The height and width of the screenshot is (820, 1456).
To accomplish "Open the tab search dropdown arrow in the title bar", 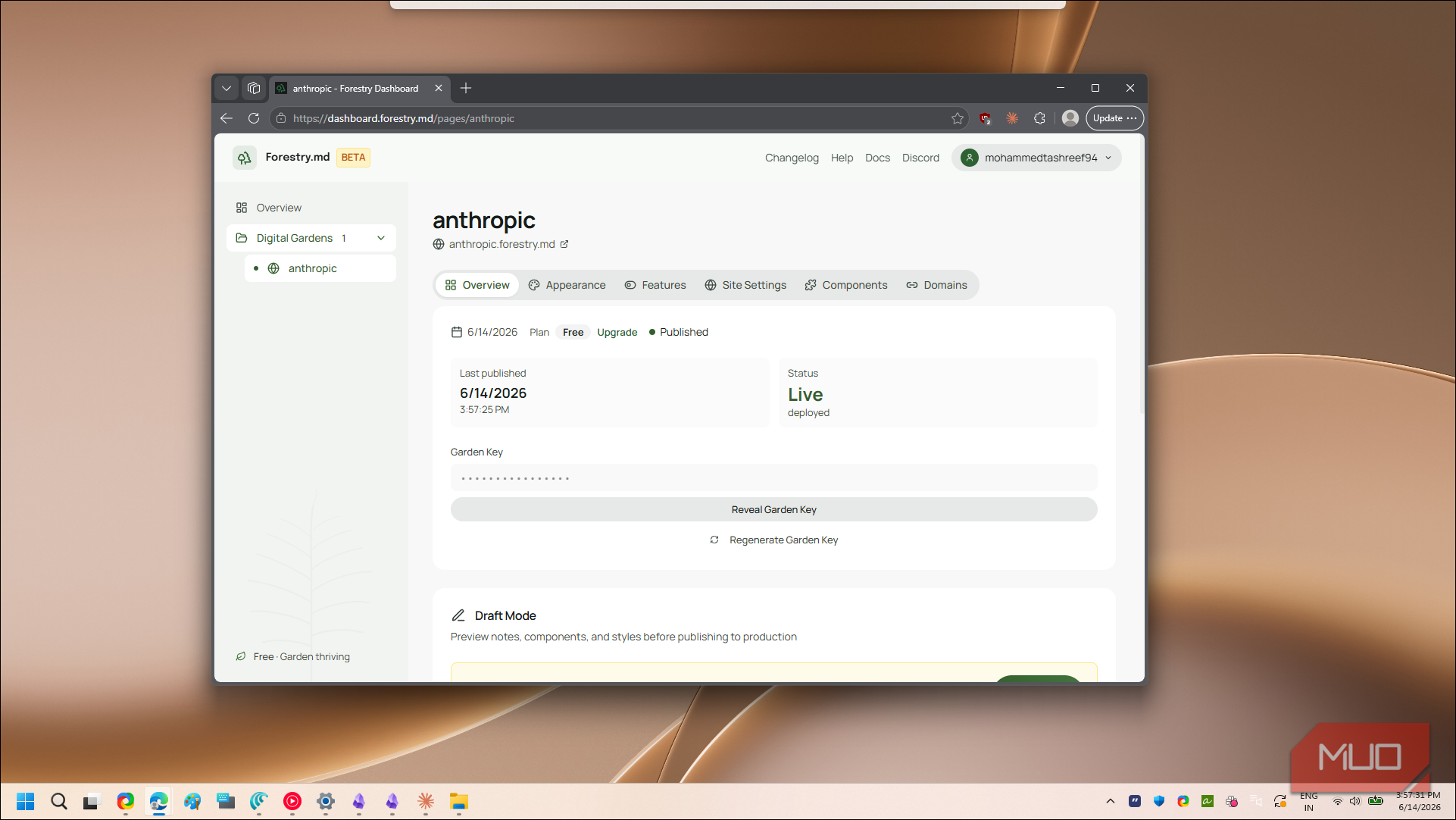I will pyautogui.click(x=226, y=88).
